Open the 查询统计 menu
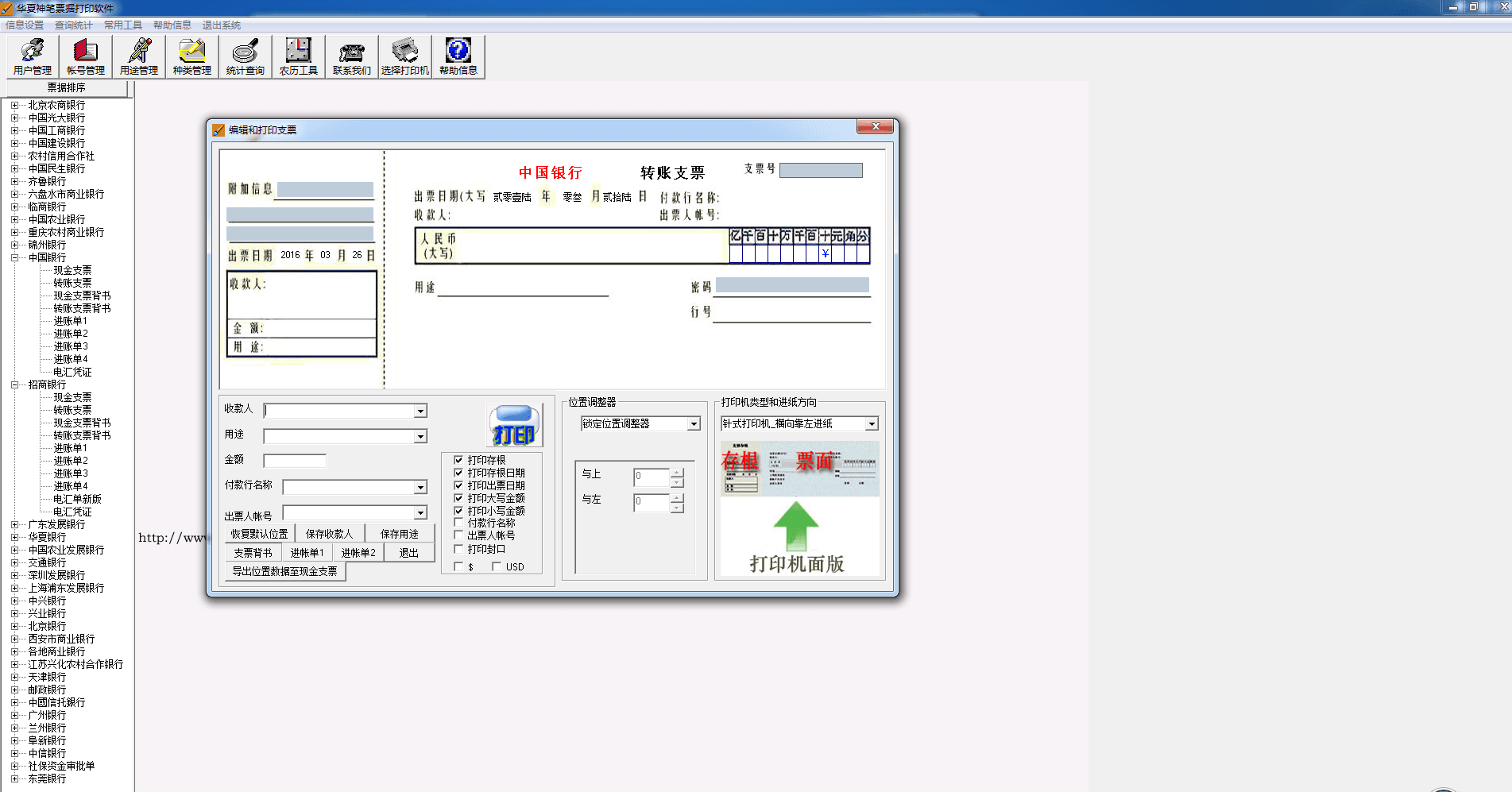This screenshot has height=792, width=1512. click(74, 25)
